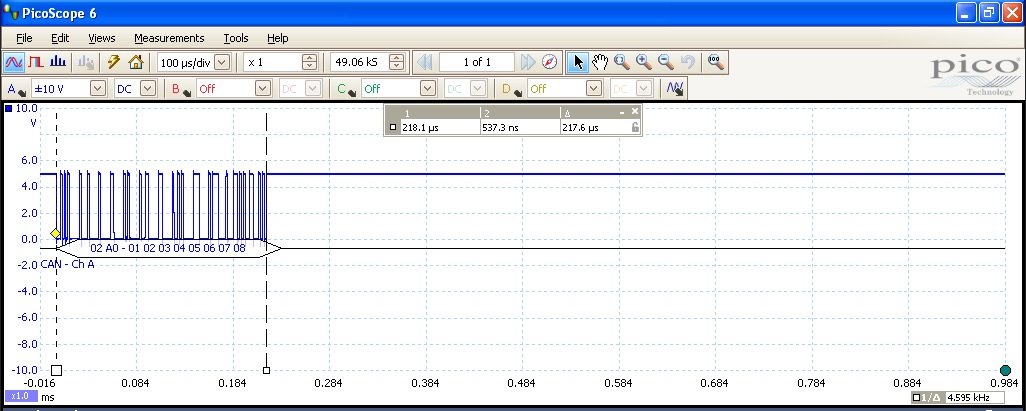Click the auto setup lightning icon
This screenshot has height=411, width=1026.
pyautogui.click(x=114, y=62)
